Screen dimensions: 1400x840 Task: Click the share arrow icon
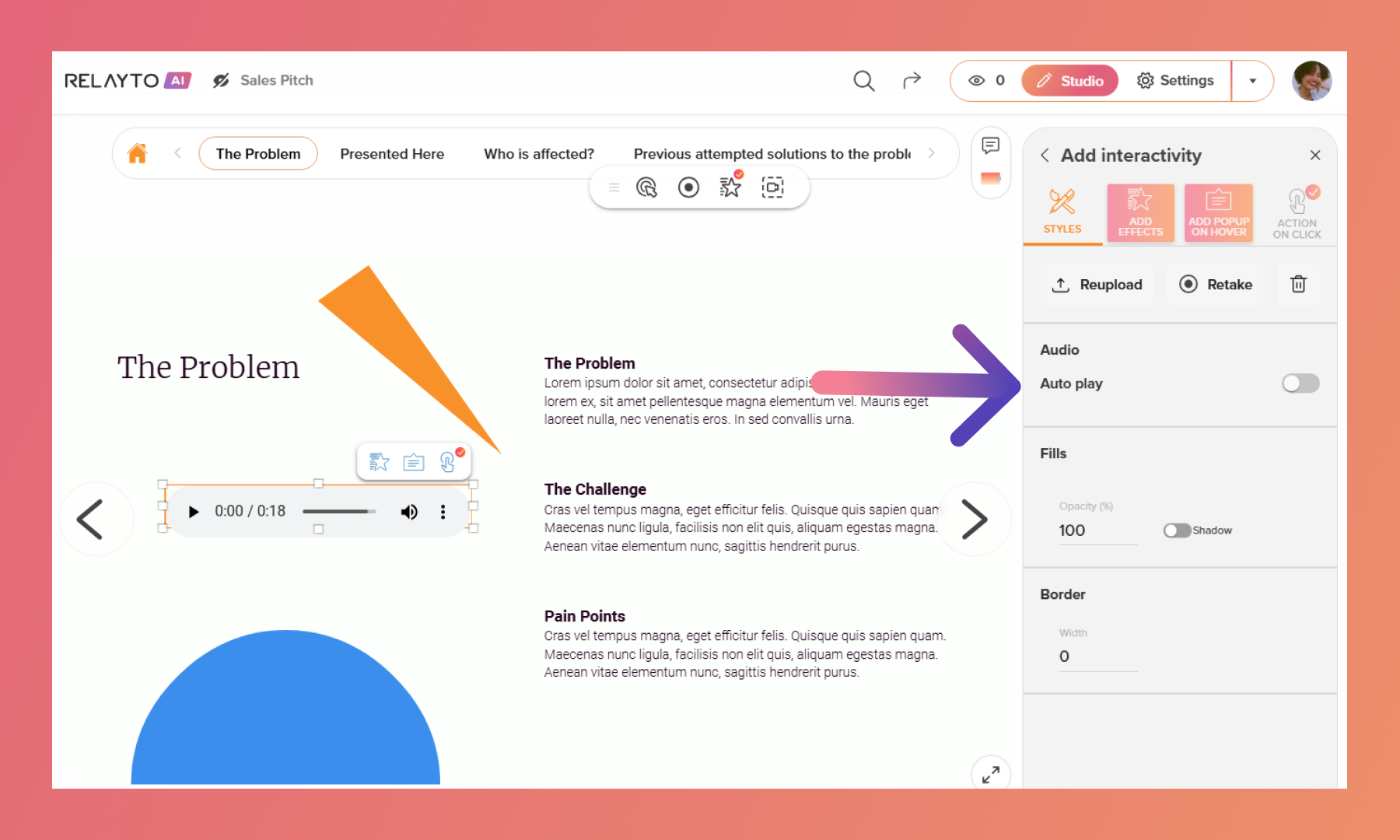coord(912,80)
